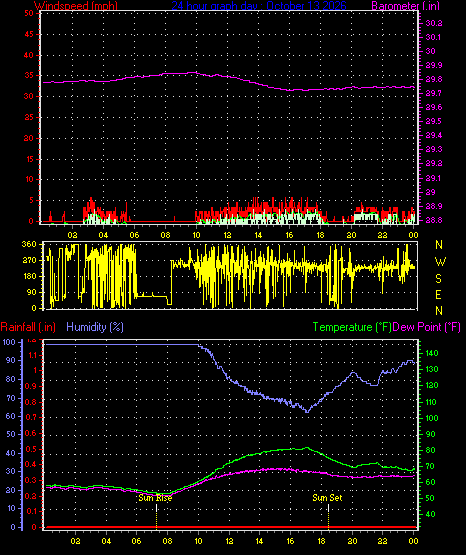Click the "30.2" barometer axis value

coord(434,23)
